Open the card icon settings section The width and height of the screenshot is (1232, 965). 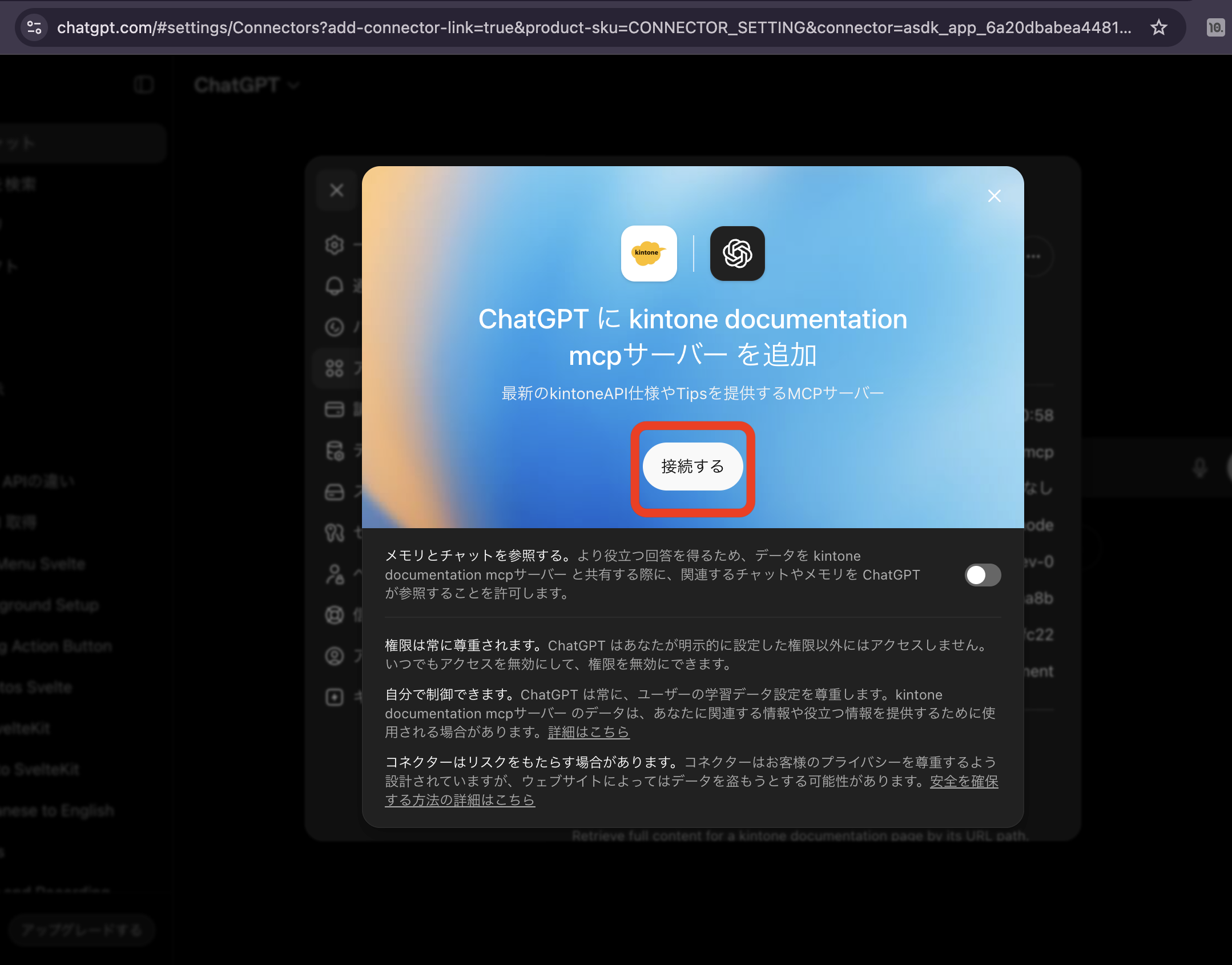point(335,409)
